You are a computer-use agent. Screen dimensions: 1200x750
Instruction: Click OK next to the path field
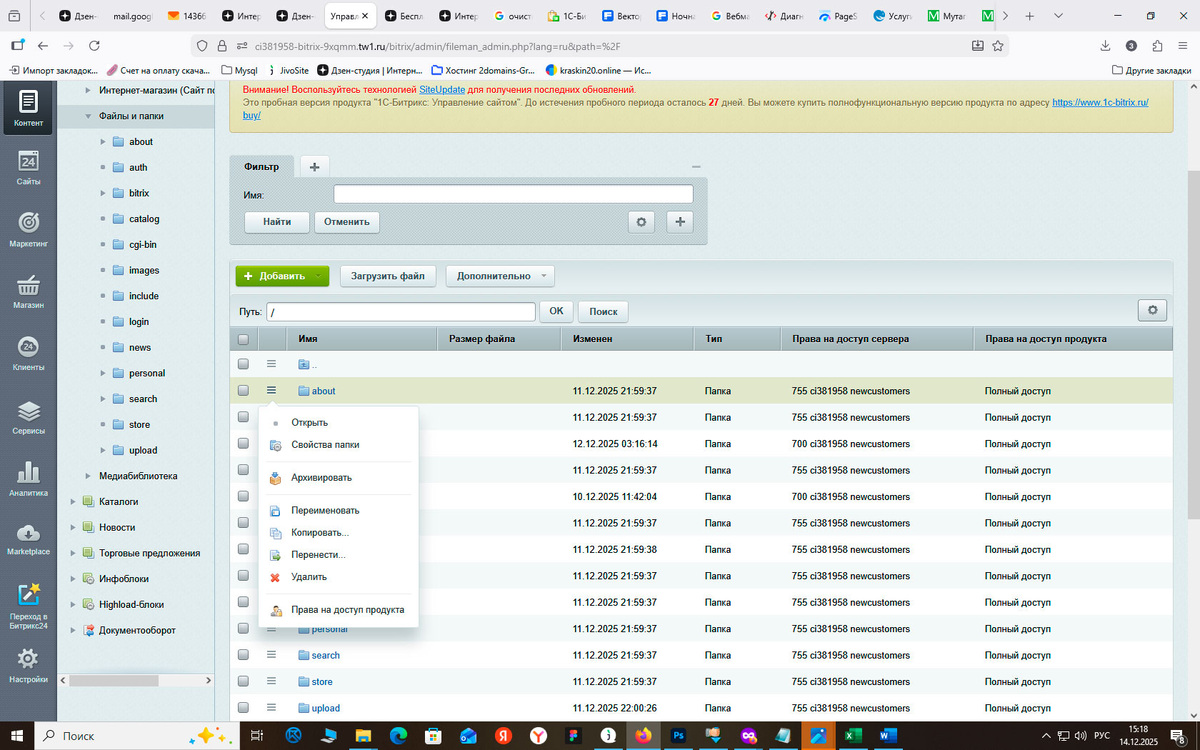tap(556, 311)
